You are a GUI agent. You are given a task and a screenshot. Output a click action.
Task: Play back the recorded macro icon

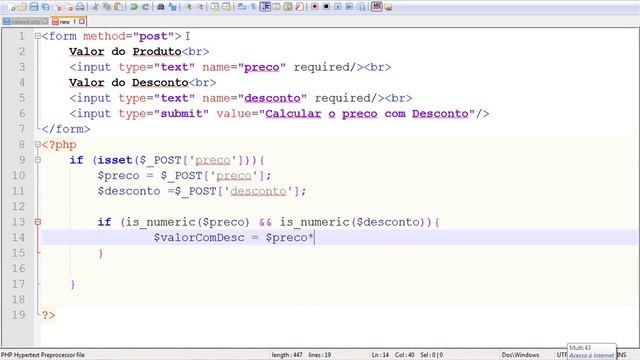click(338, 7)
